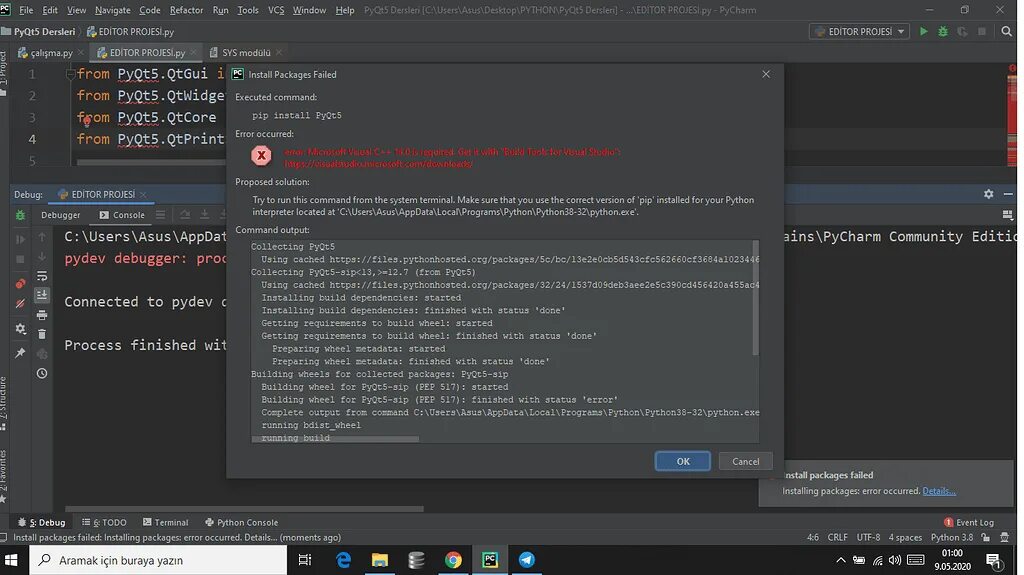1024x575 pixels.
Task: Open the Terminal tool window
Action: [165, 522]
